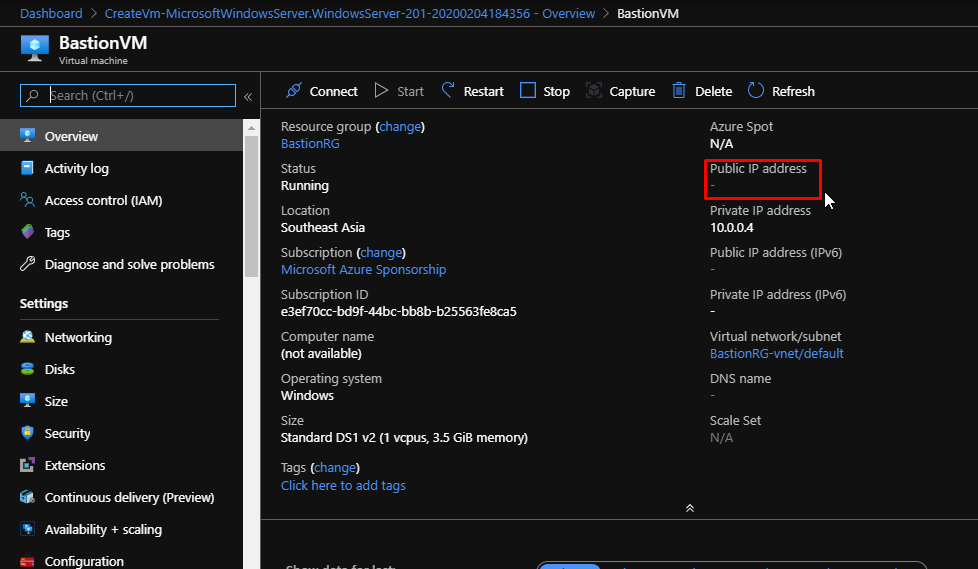The height and width of the screenshot is (569, 978).
Task: Select the subscription ID value
Action: point(399,311)
